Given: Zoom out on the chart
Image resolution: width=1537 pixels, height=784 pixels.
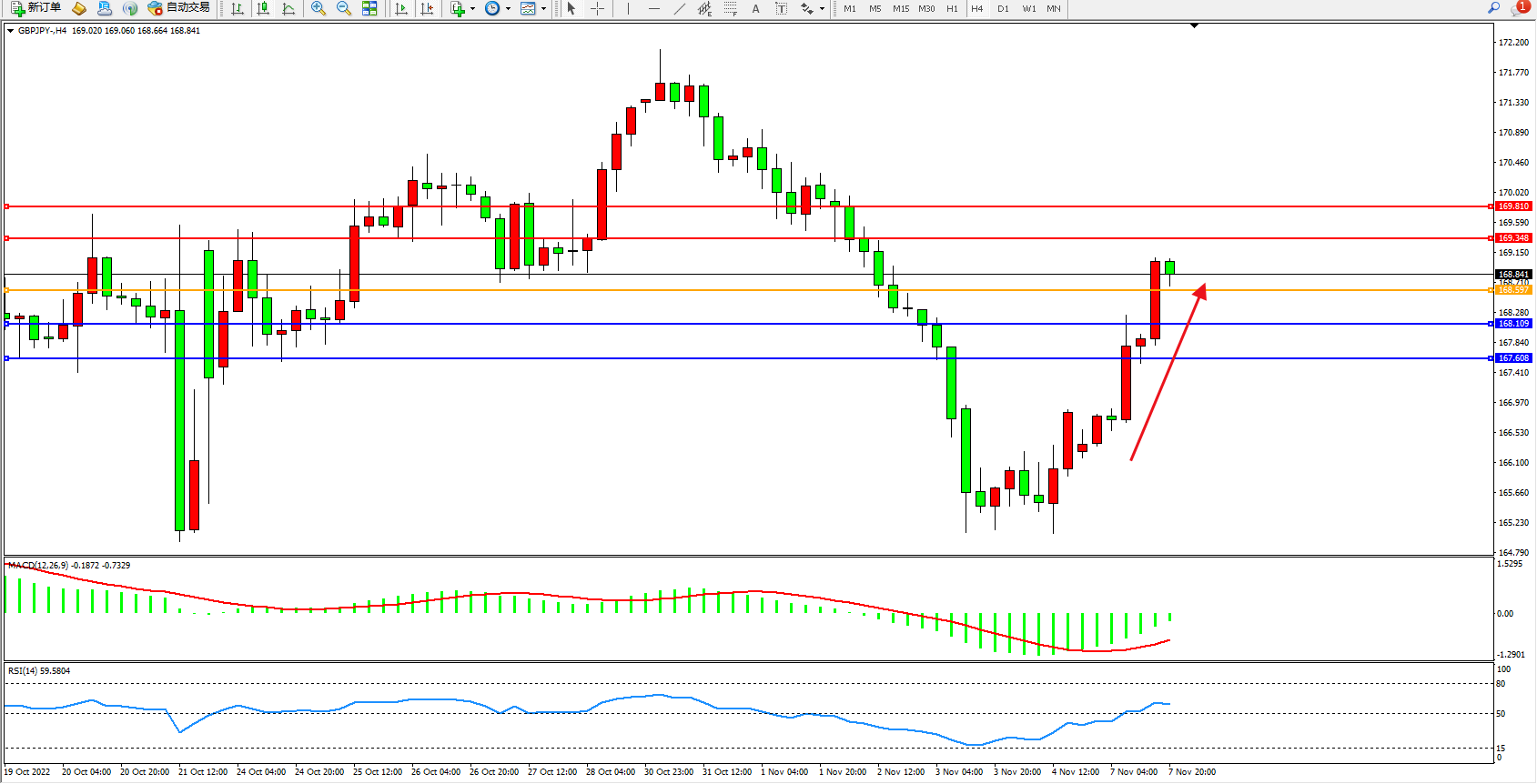Looking at the screenshot, I should coord(344,8).
